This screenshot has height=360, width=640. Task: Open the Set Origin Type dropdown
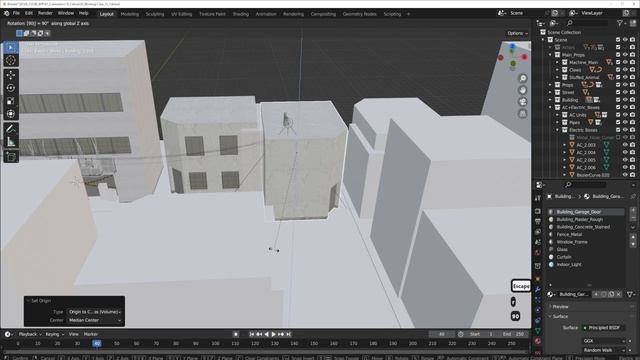95,312
